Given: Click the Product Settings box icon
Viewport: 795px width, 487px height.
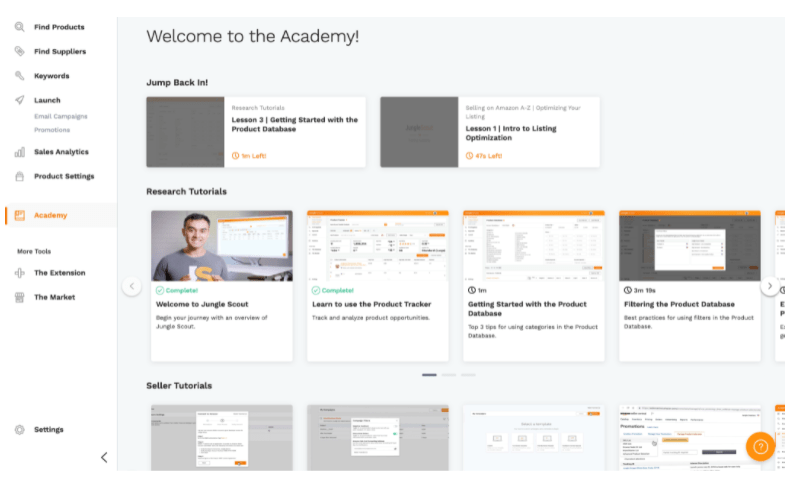Looking at the screenshot, I should click(19, 176).
